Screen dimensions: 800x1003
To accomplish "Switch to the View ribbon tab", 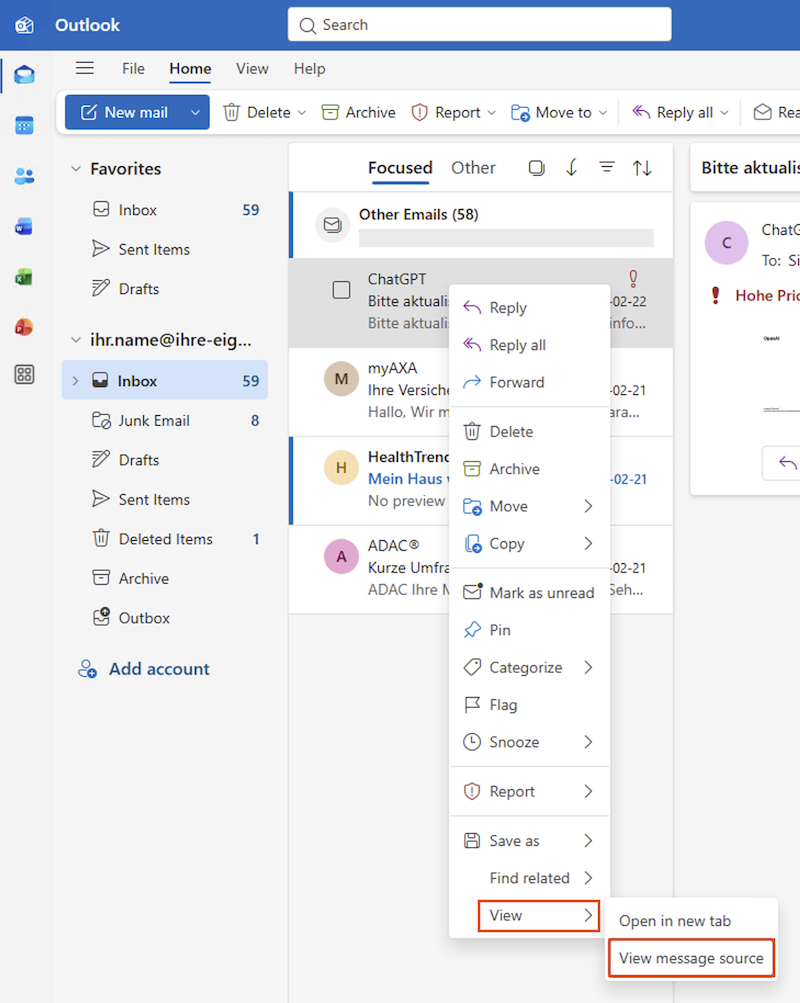I will click(x=252, y=68).
